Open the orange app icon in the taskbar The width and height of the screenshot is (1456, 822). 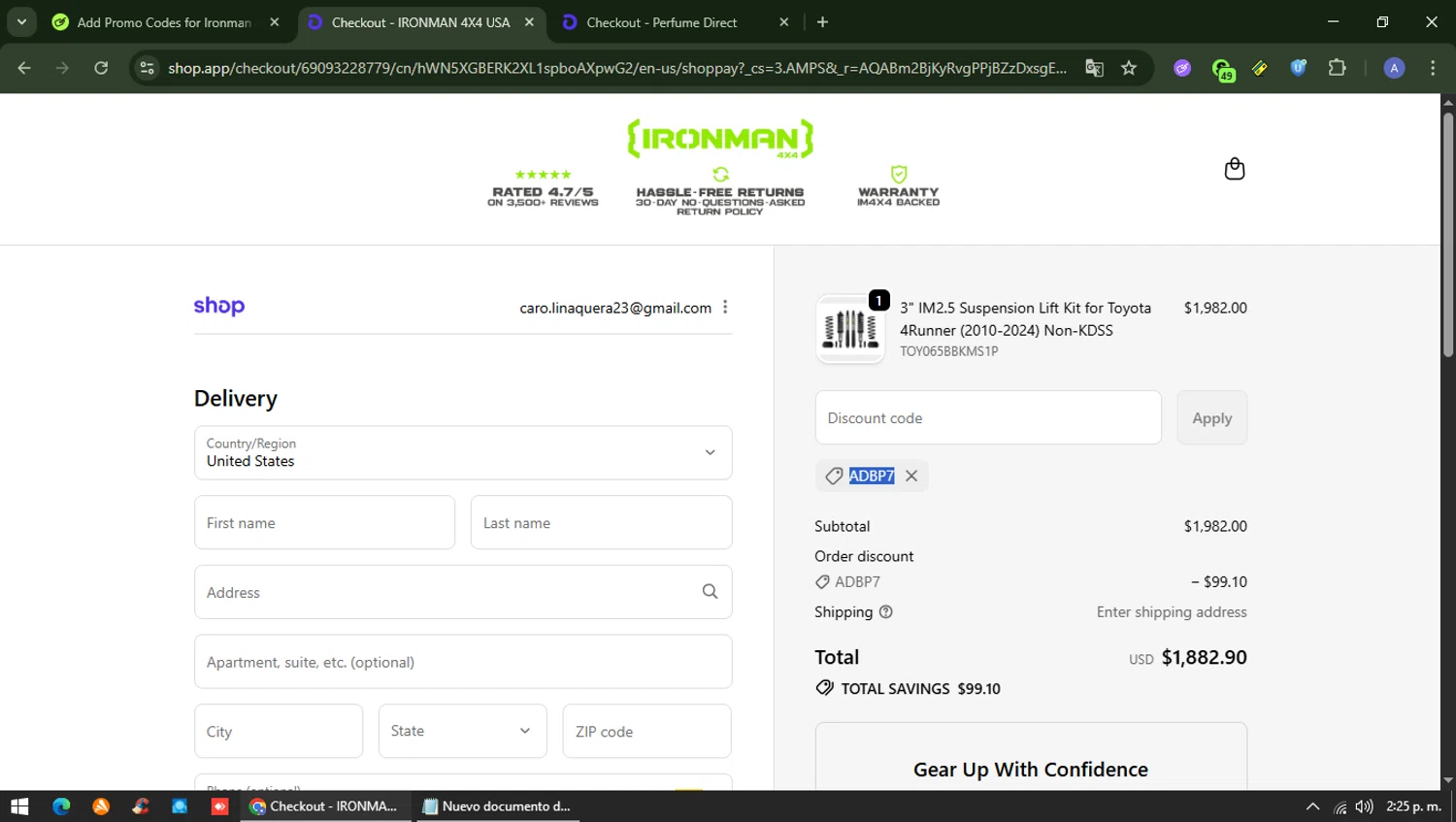click(101, 806)
